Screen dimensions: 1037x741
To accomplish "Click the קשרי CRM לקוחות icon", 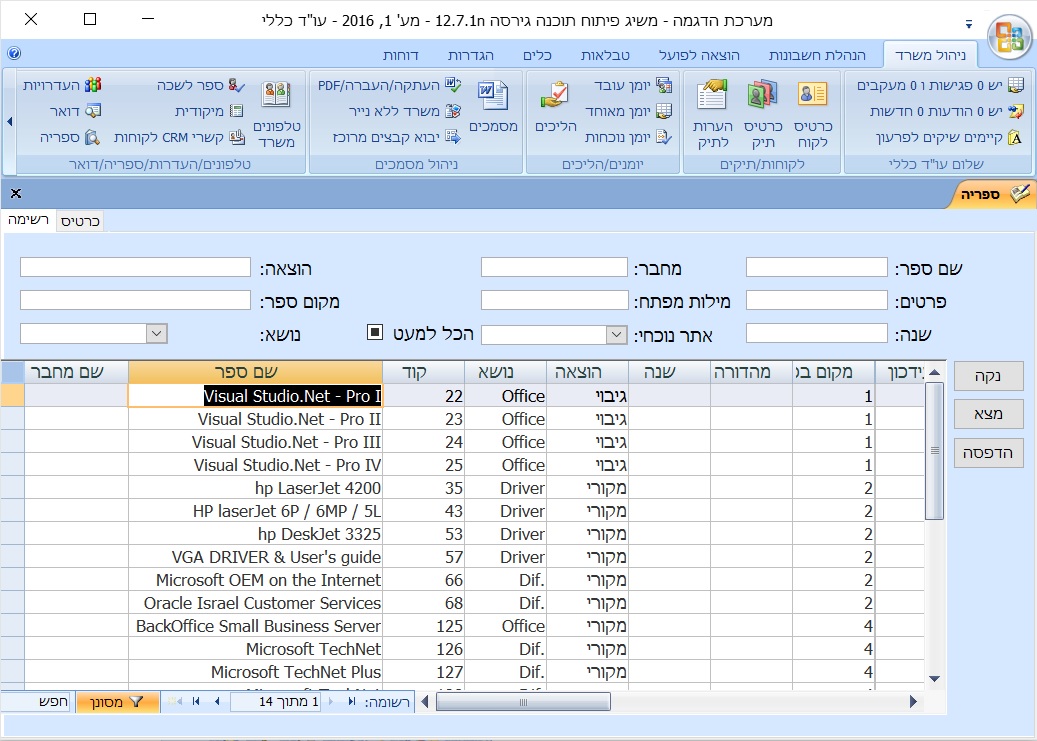I will (236, 138).
